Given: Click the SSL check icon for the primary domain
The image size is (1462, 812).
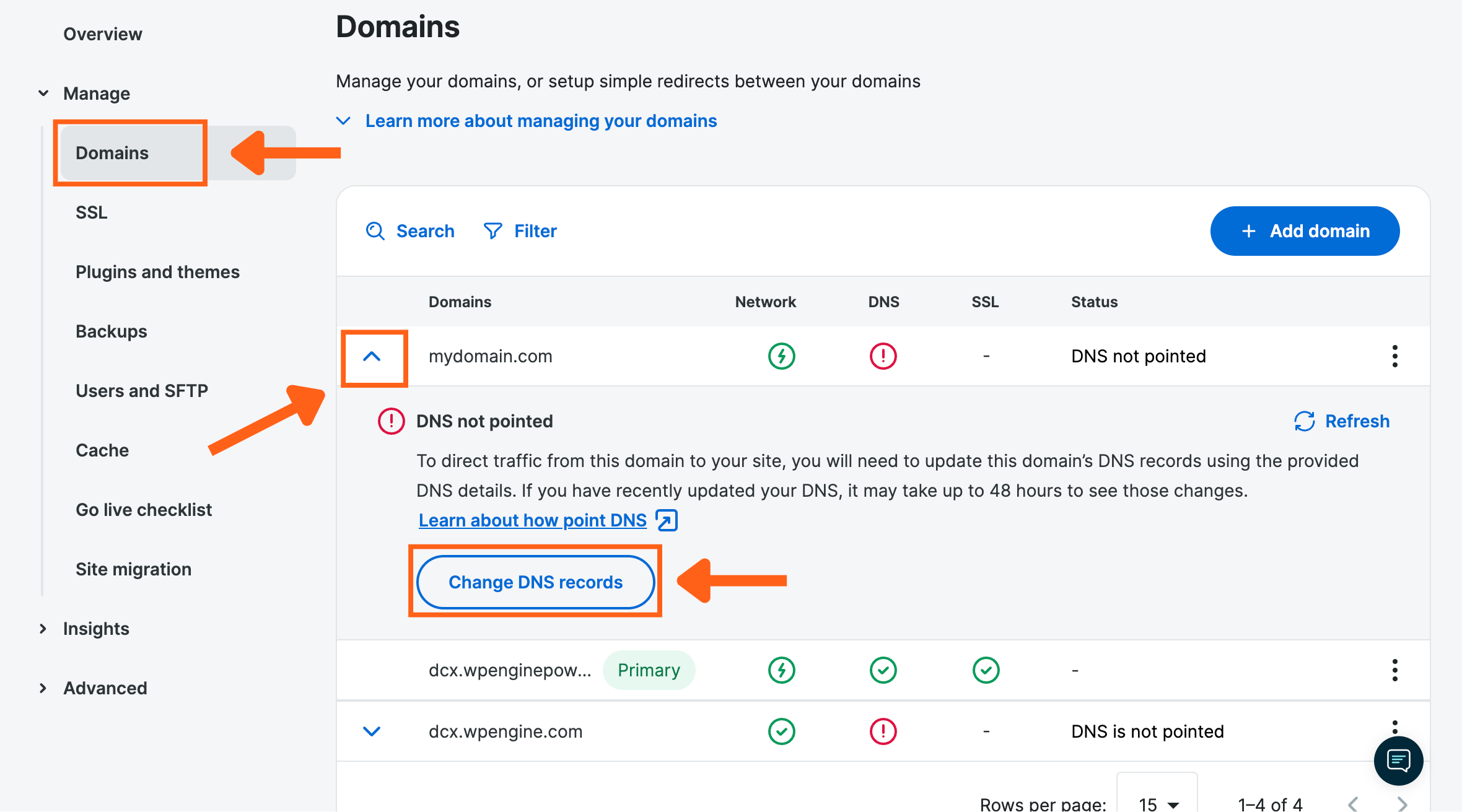Looking at the screenshot, I should (986, 670).
